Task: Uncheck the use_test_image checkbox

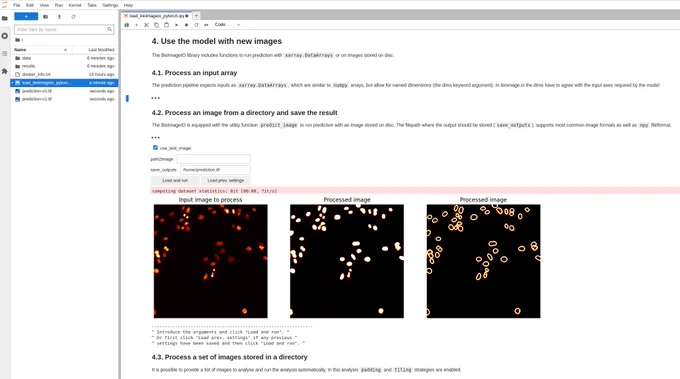Action: tap(155, 147)
